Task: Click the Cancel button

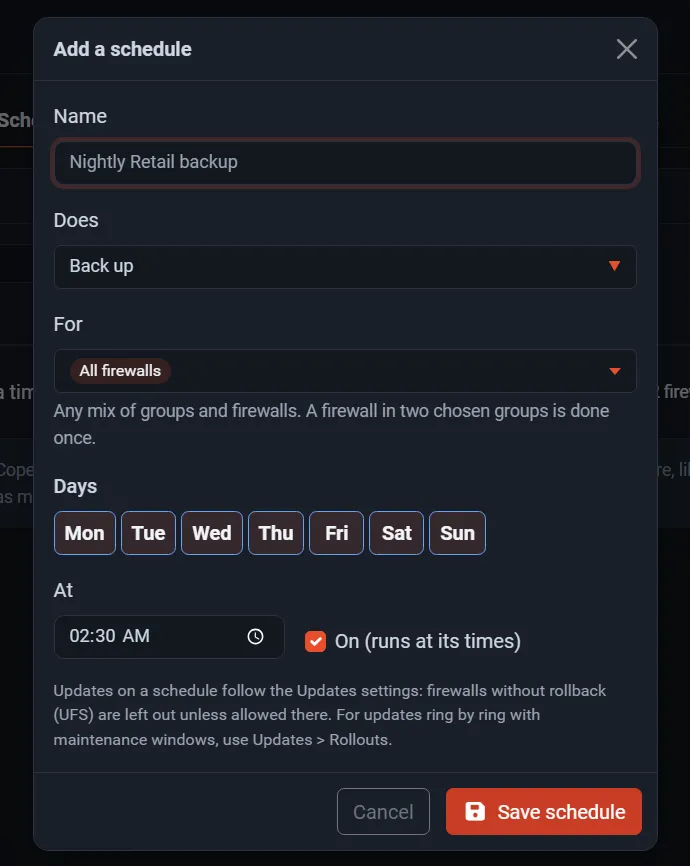Action: coord(383,811)
